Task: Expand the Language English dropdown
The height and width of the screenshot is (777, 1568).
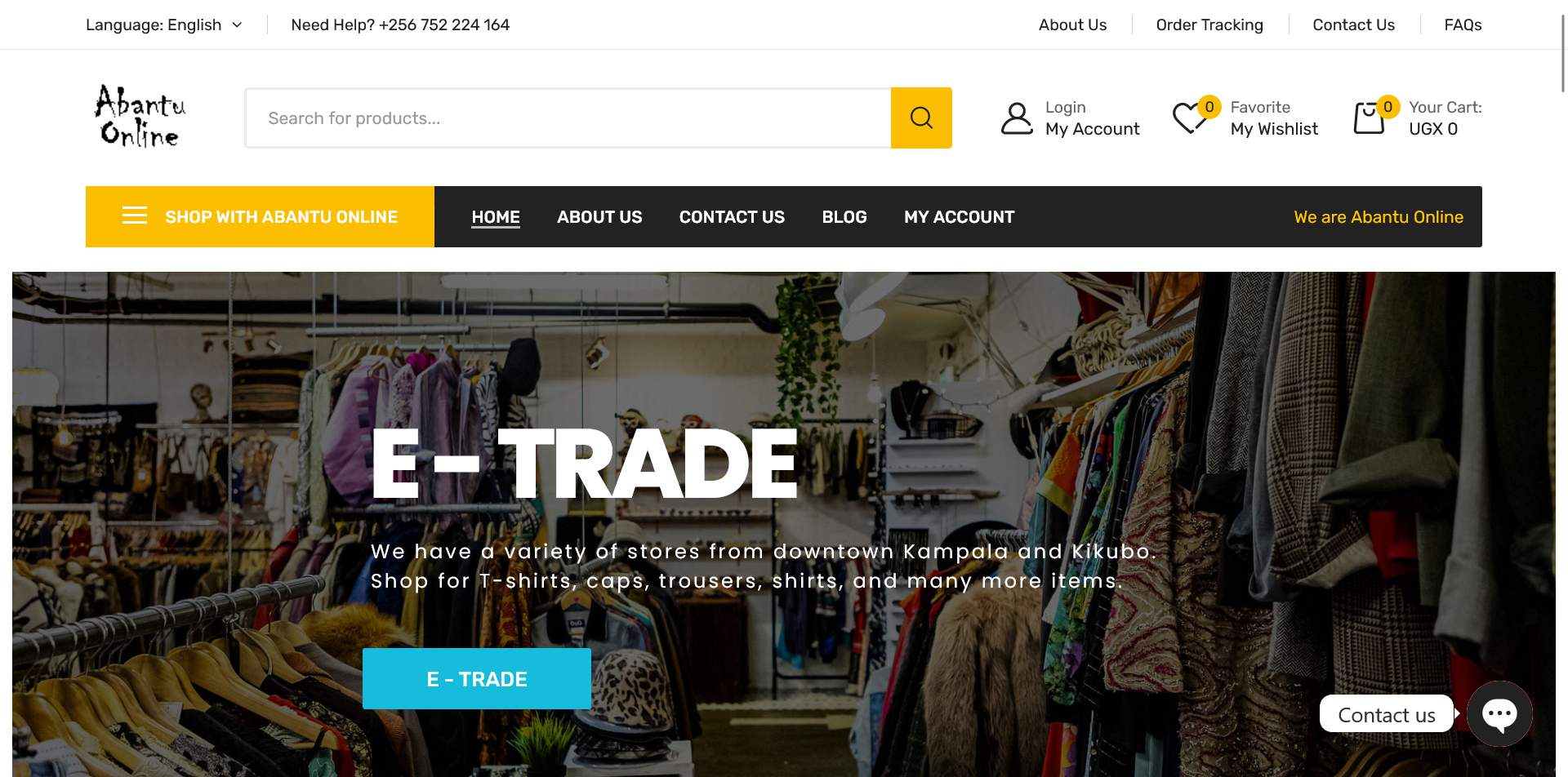Action: tap(164, 24)
